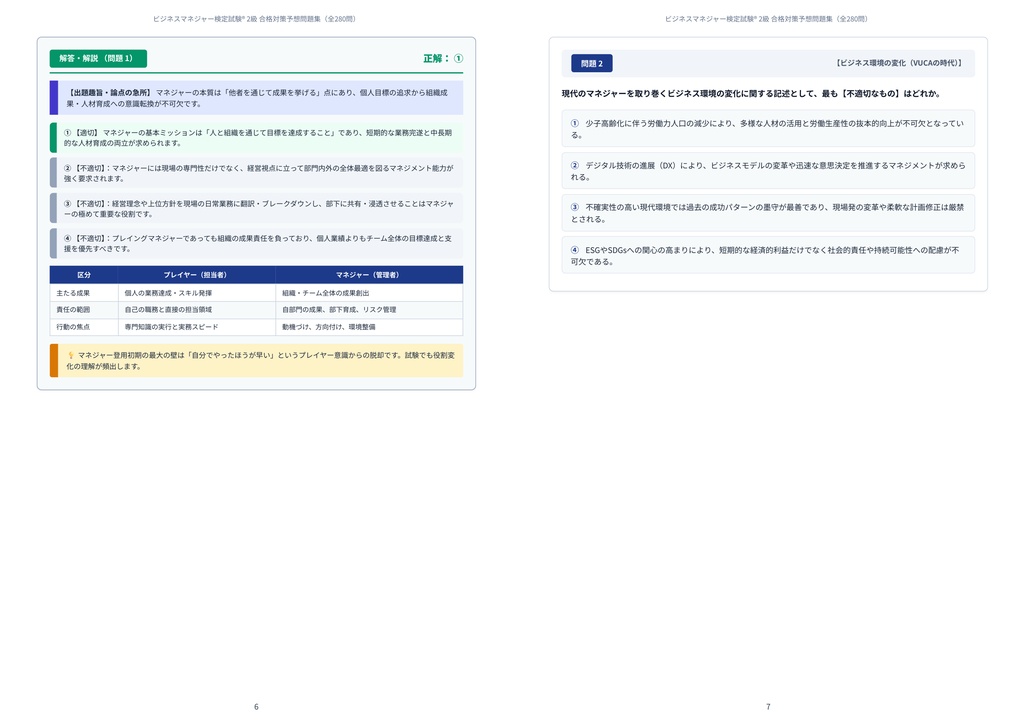
Task: Click explanation ①【適切】マネジャーの基本ミッション
Action: [x=256, y=138]
